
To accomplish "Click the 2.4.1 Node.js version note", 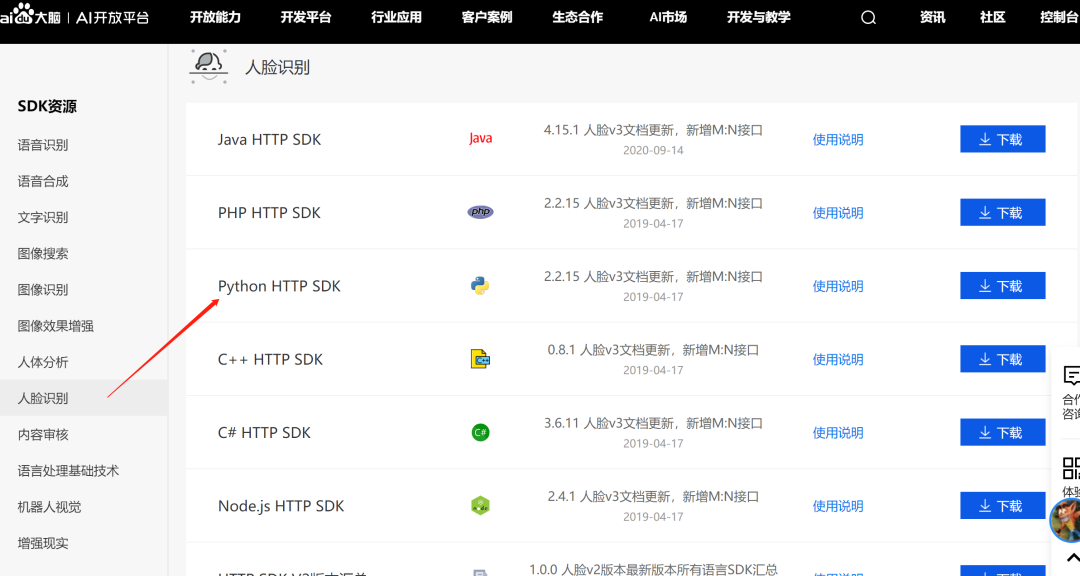I will point(653,497).
